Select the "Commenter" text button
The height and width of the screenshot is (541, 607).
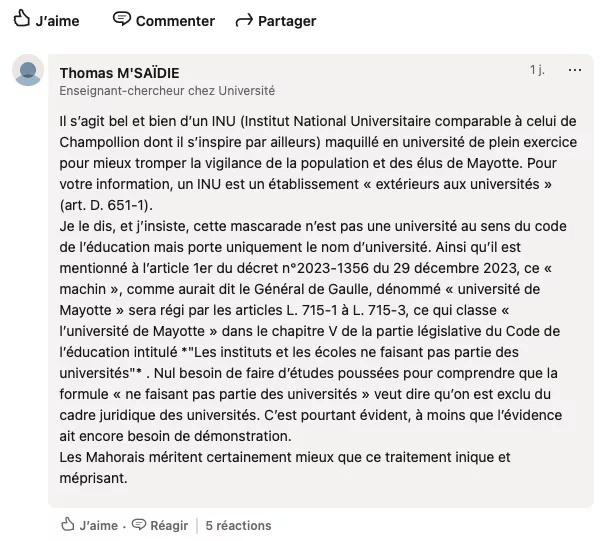pyautogui.click(x=175, y=21)
